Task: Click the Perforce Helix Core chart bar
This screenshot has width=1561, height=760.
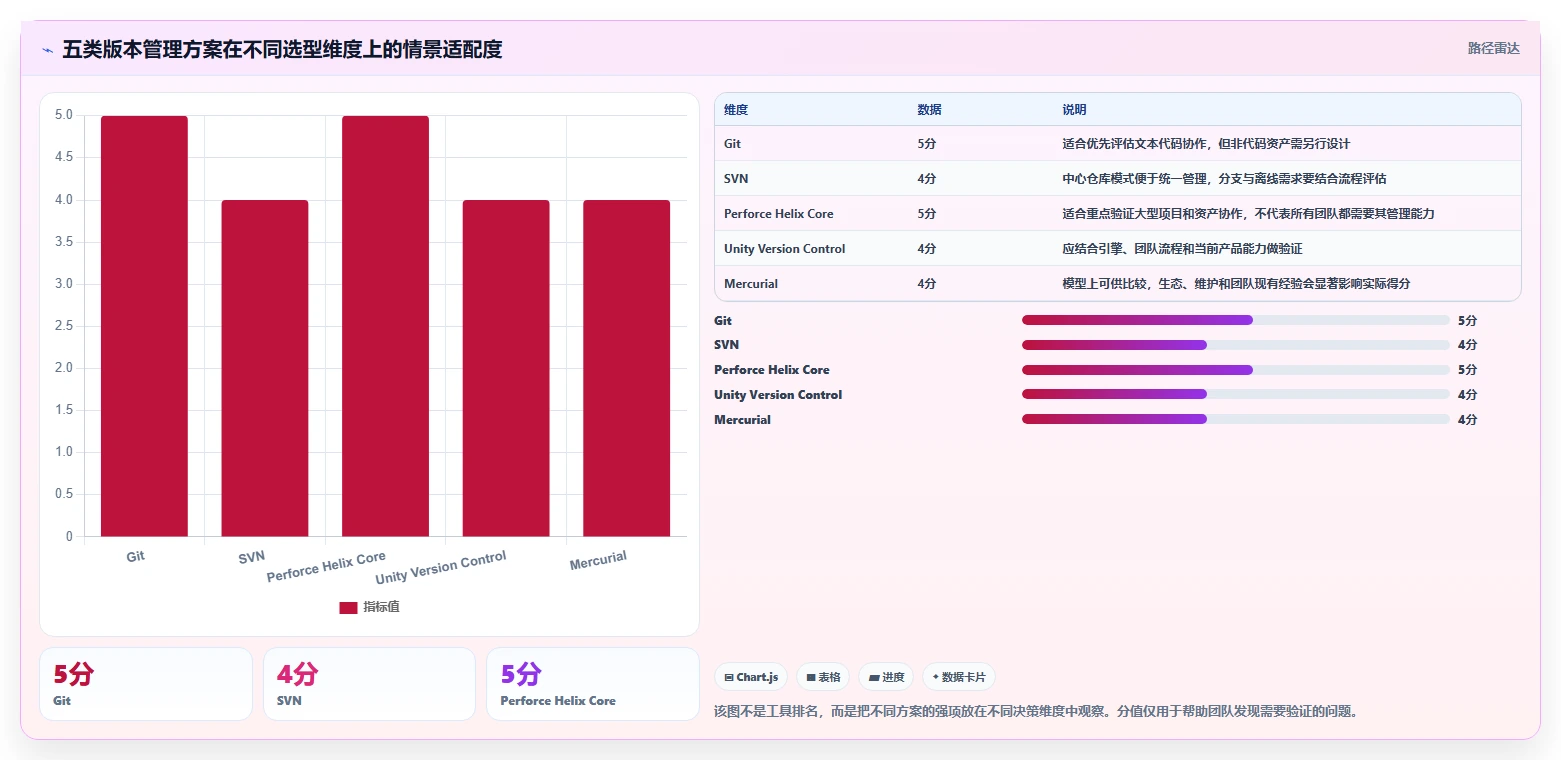Action: 385,326
